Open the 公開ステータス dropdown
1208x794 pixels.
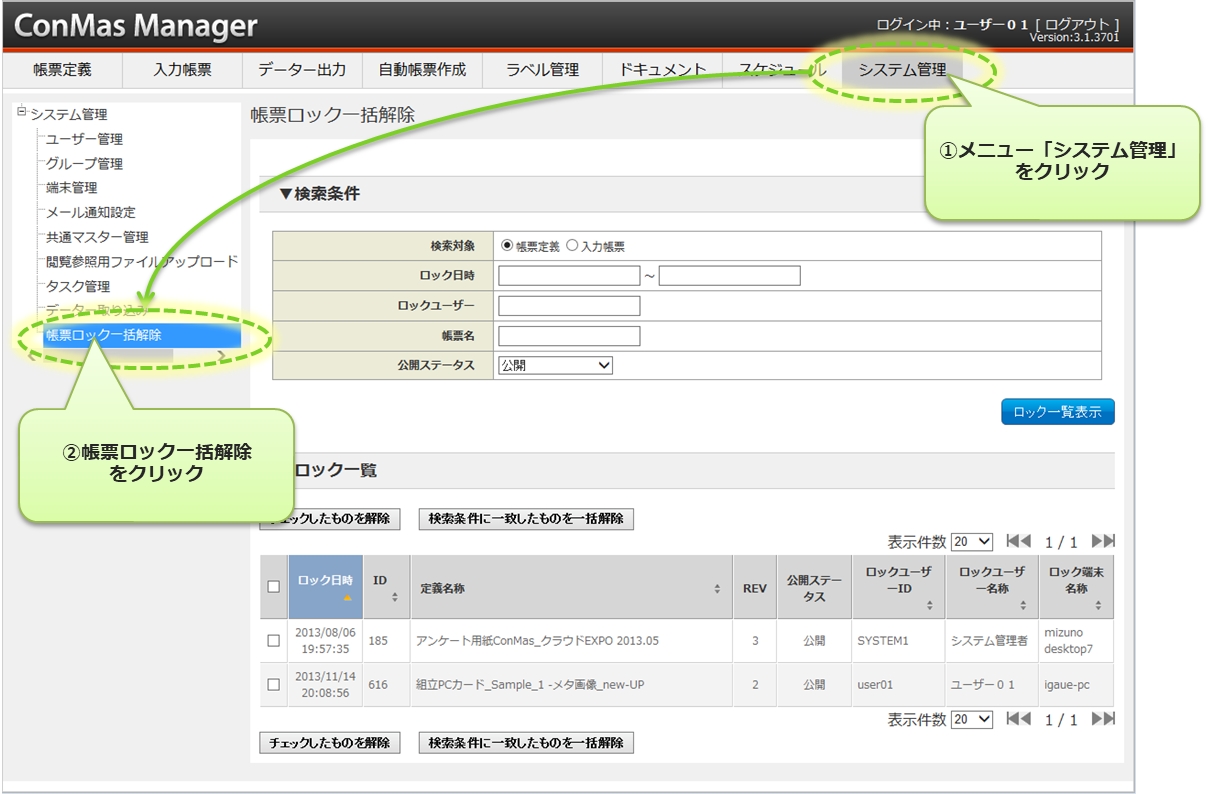[x=555, y=366]
